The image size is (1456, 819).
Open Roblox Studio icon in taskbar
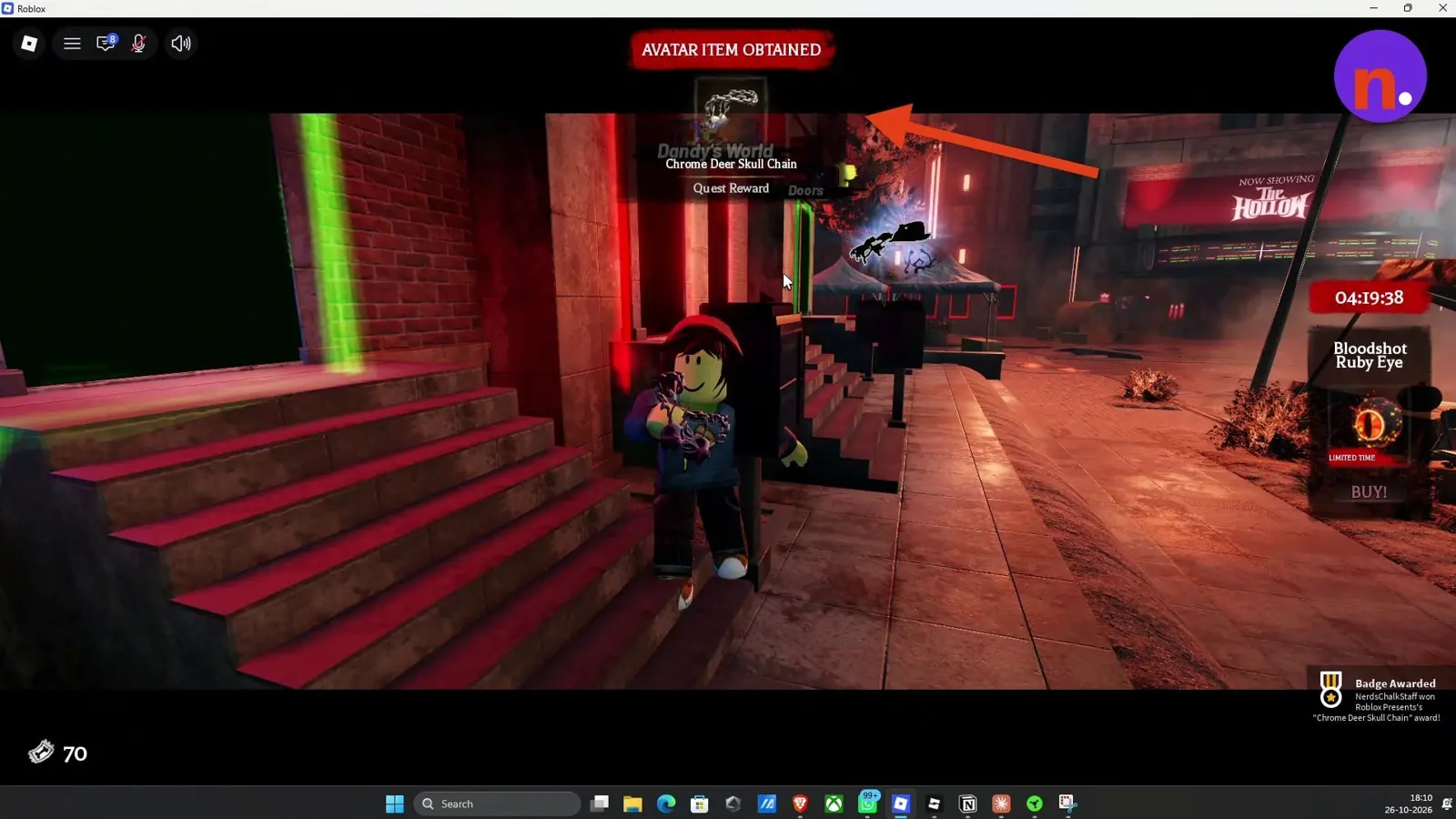(934, 804)
